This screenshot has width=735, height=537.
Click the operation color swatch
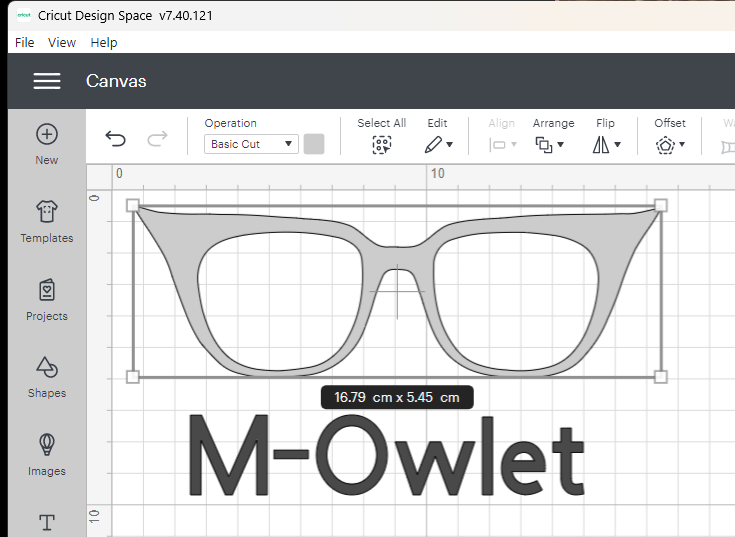tap(314, 144)
